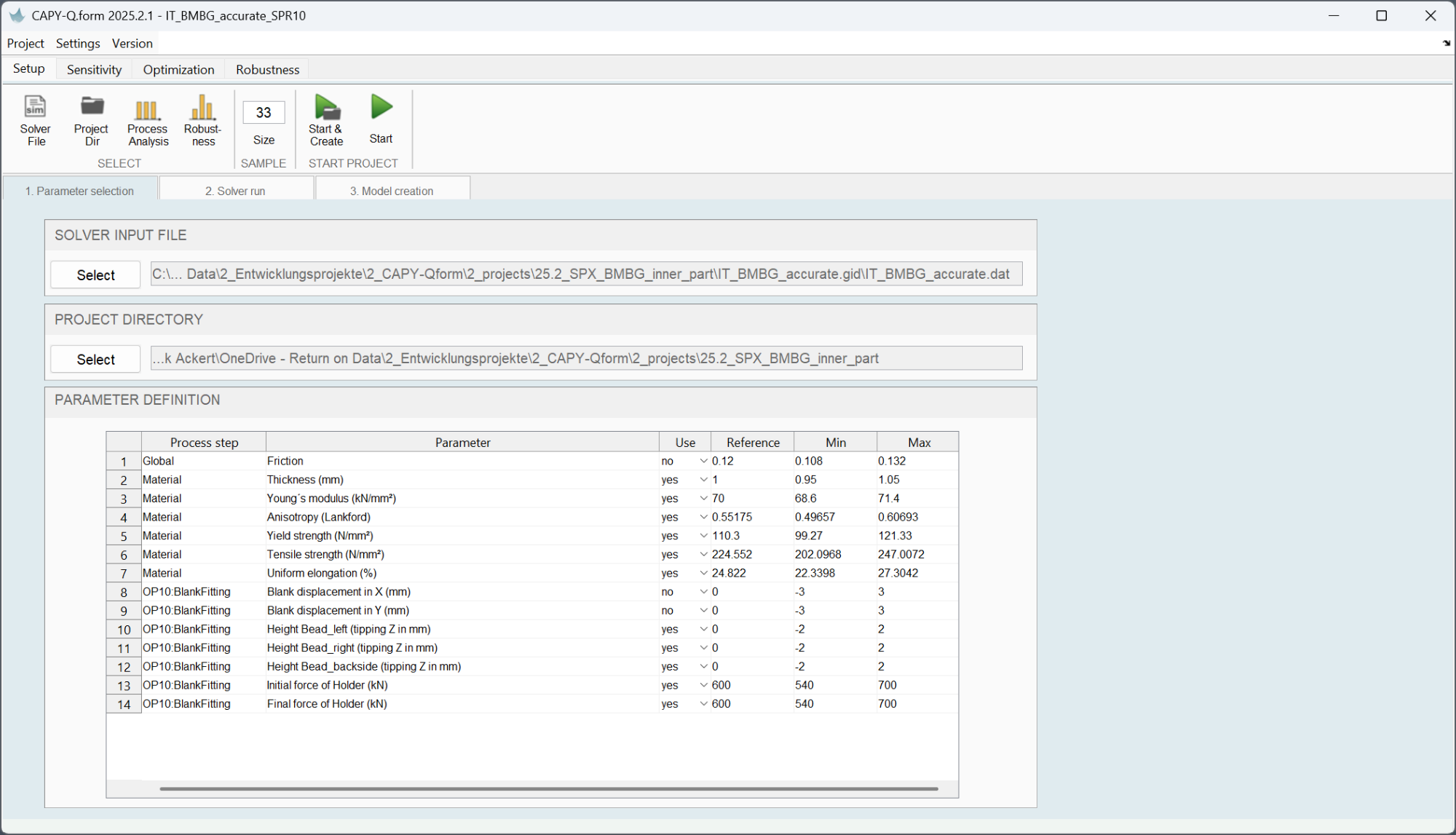1456x835 pixels.
Task: Select row header number 14
Action: click(x=124, y=705)
